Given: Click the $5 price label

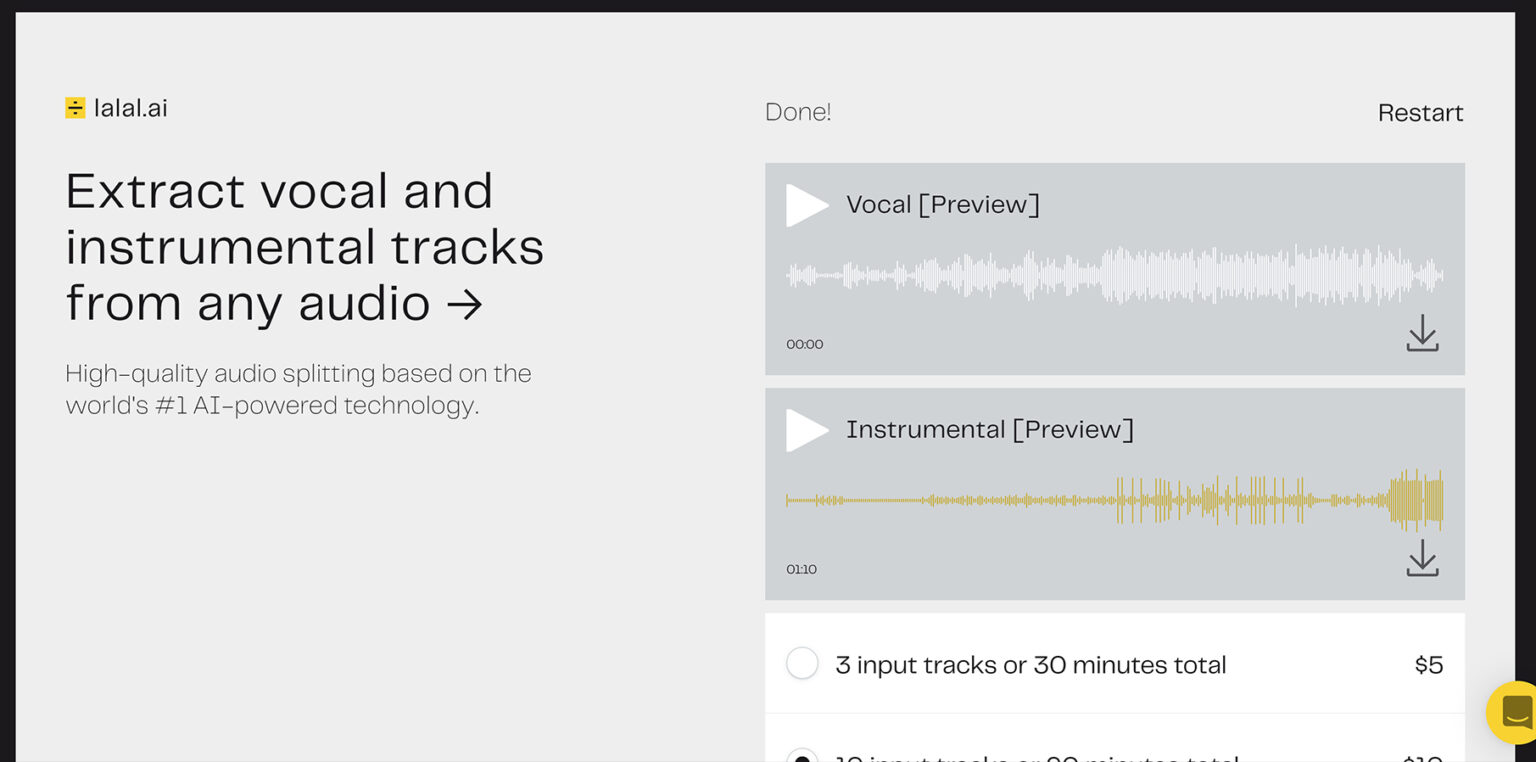Looking at the screenshot, I should point(1429,665).
